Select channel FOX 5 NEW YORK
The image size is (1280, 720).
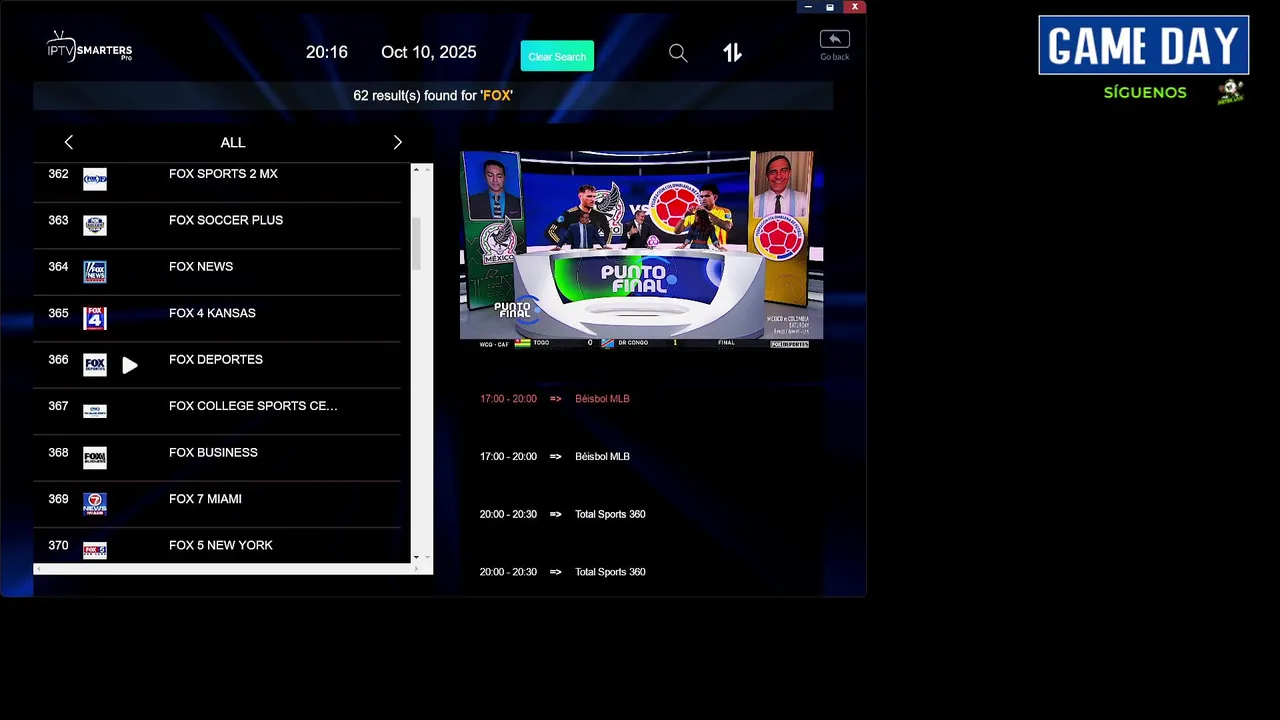(218, 546)
